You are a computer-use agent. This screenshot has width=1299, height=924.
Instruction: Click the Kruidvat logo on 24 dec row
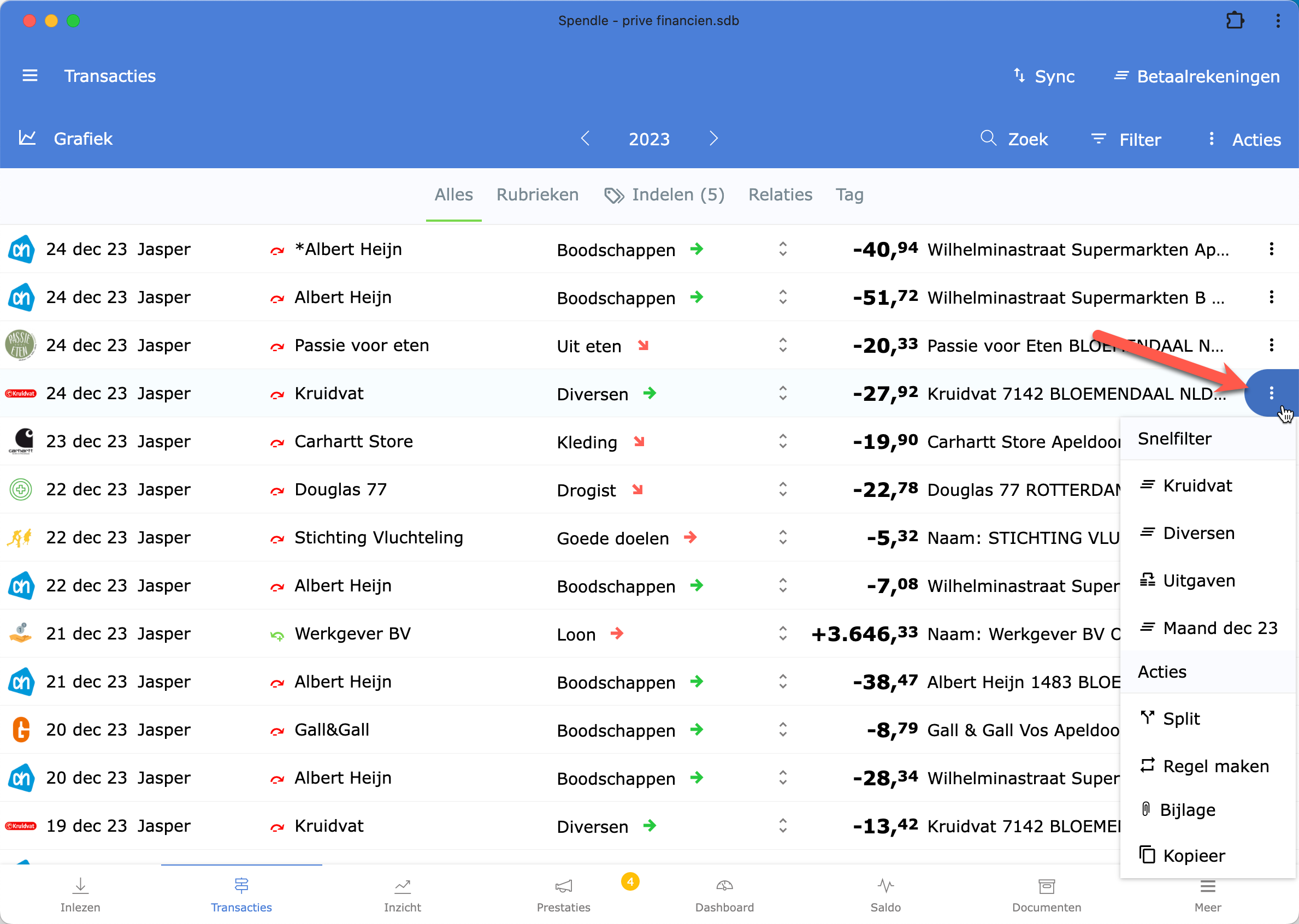click(x=20, y=394)
